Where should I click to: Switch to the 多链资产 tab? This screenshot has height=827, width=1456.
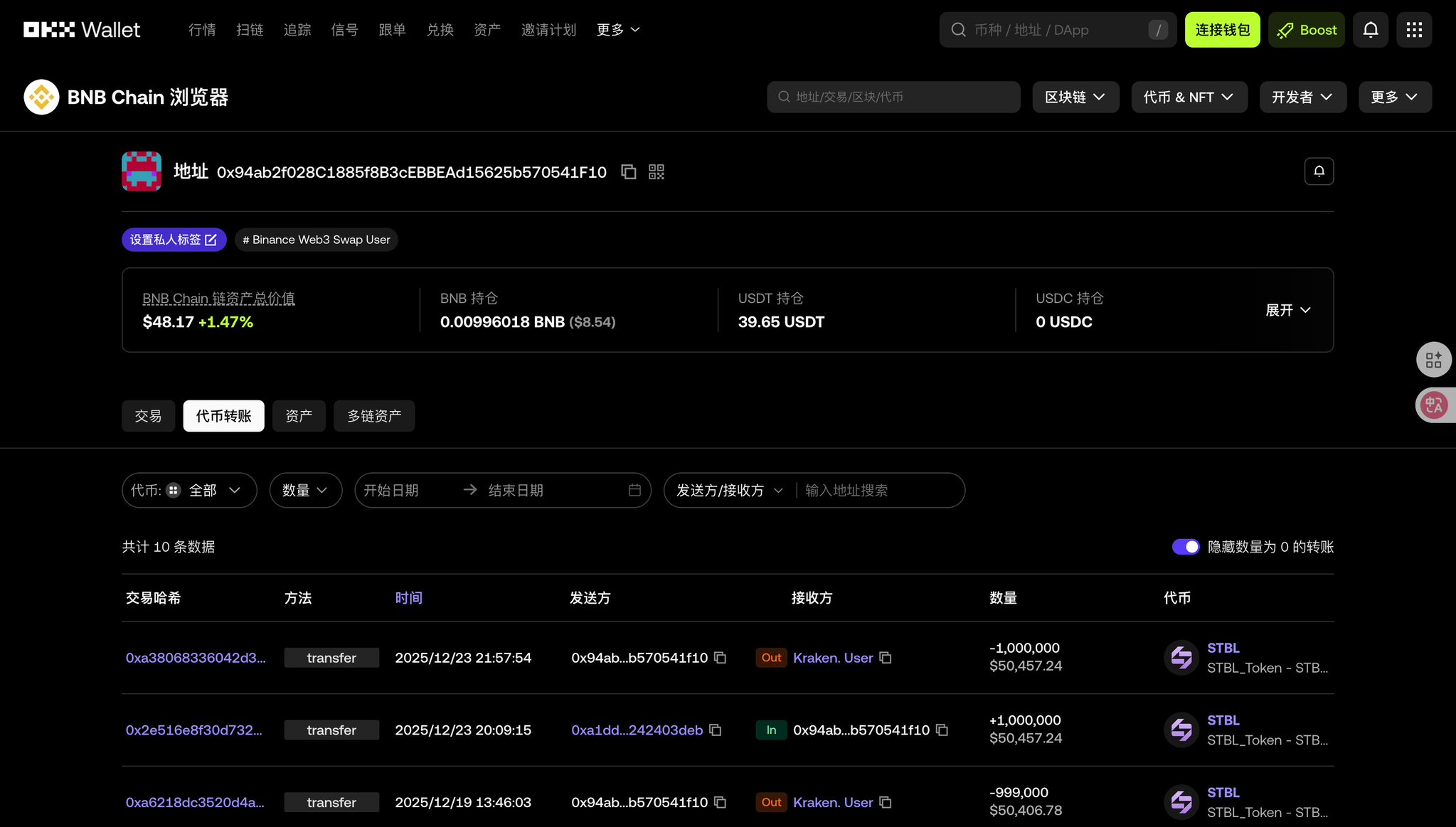click(374, 416)
